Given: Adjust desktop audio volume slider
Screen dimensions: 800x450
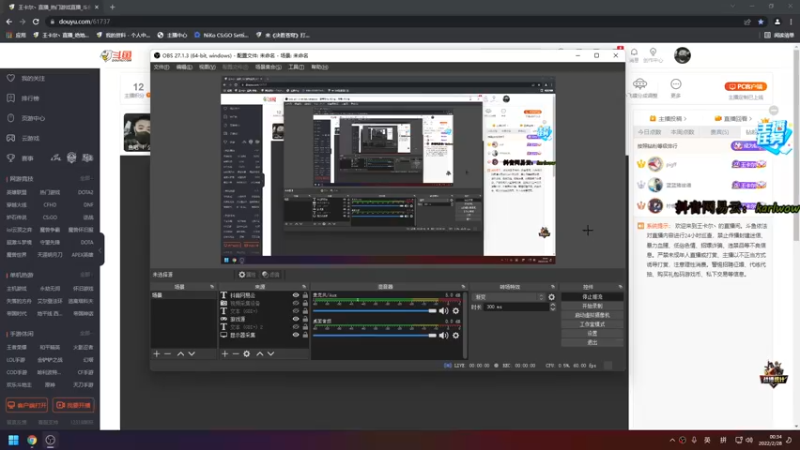Looking at the screenshot, I should (374, 335).
